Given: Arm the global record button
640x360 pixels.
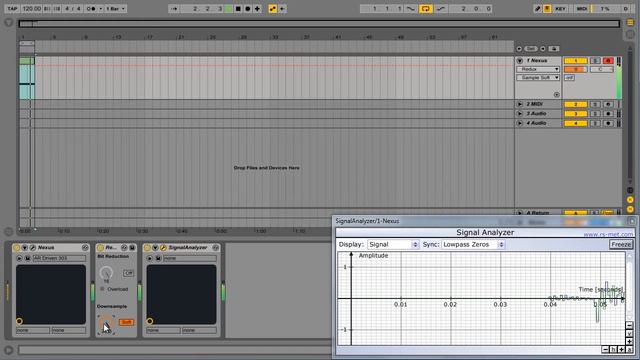Looking at the screenshot, I should click(247, 9).
